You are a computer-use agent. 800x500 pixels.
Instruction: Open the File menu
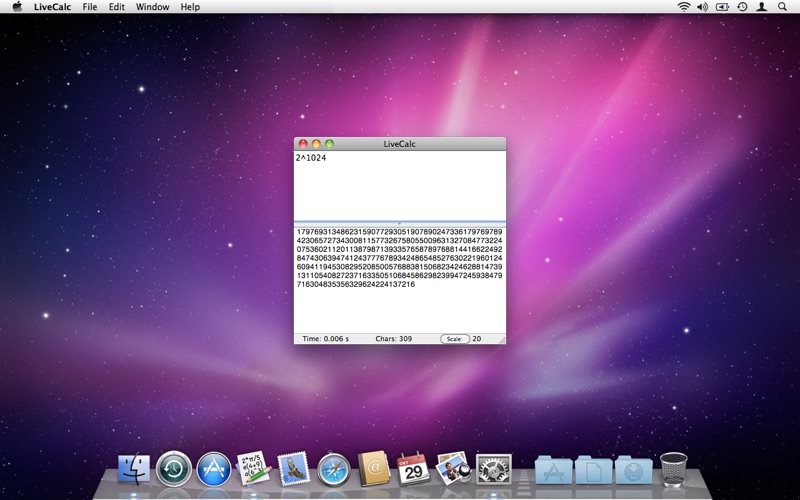point(90,7)
